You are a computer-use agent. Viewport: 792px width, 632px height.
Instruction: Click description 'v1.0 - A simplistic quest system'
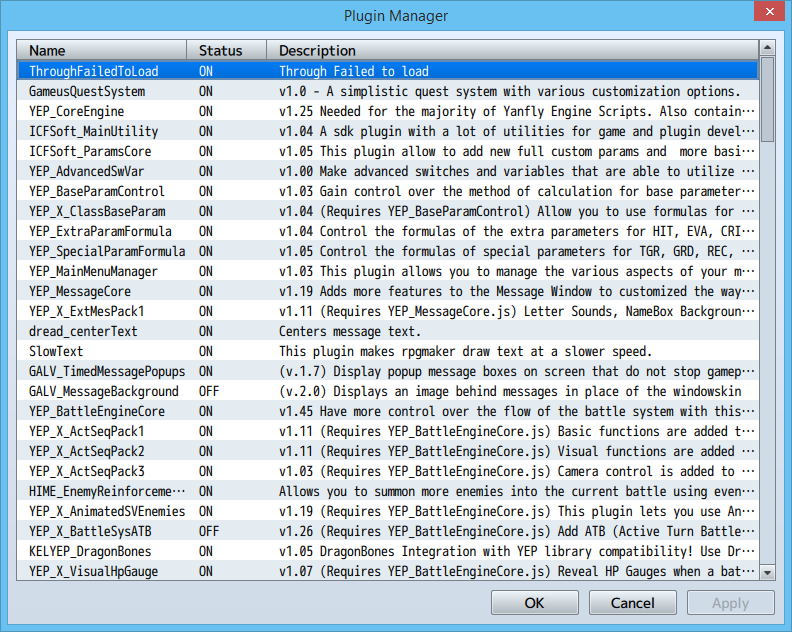510,91
